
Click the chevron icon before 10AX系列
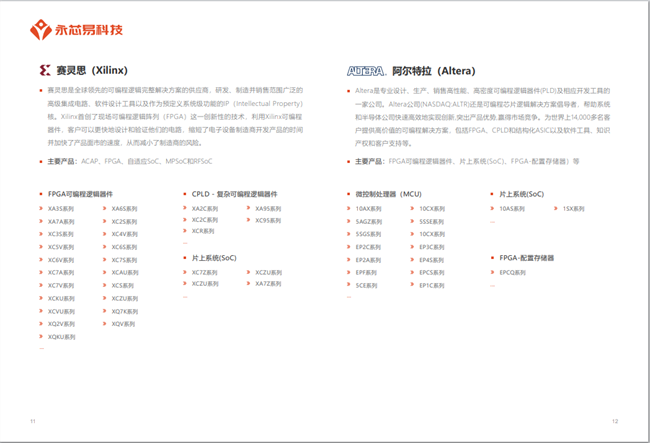(x=351, y=209)
